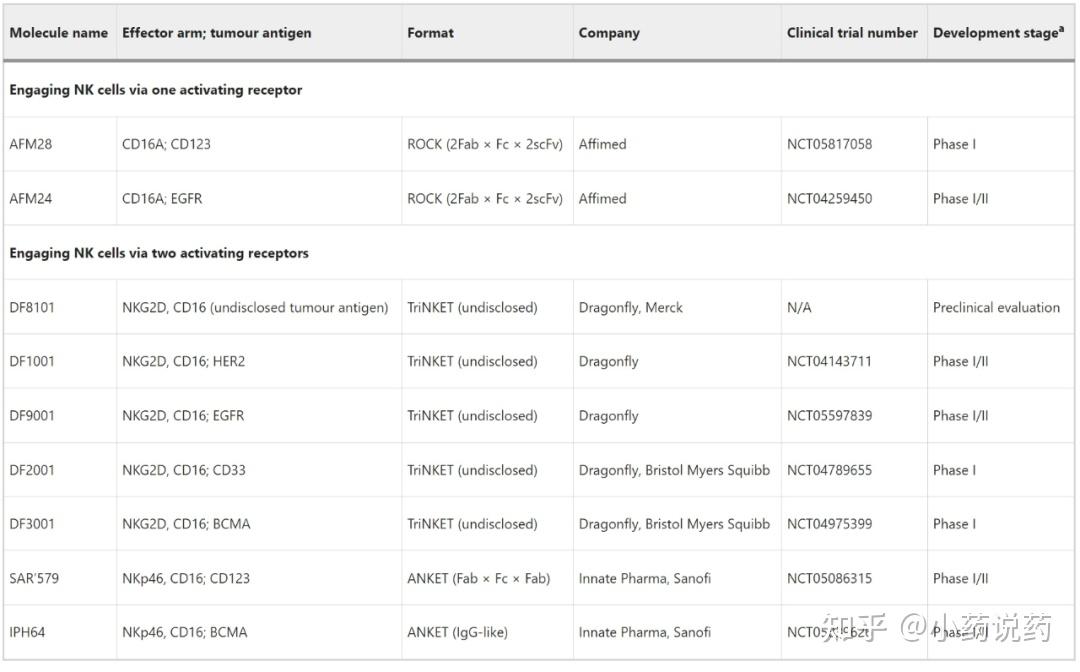The height and width of the screenshot is (672, 1080).
Task: Click the Dragonfly, Merck company cell
Action: (630, 307)
